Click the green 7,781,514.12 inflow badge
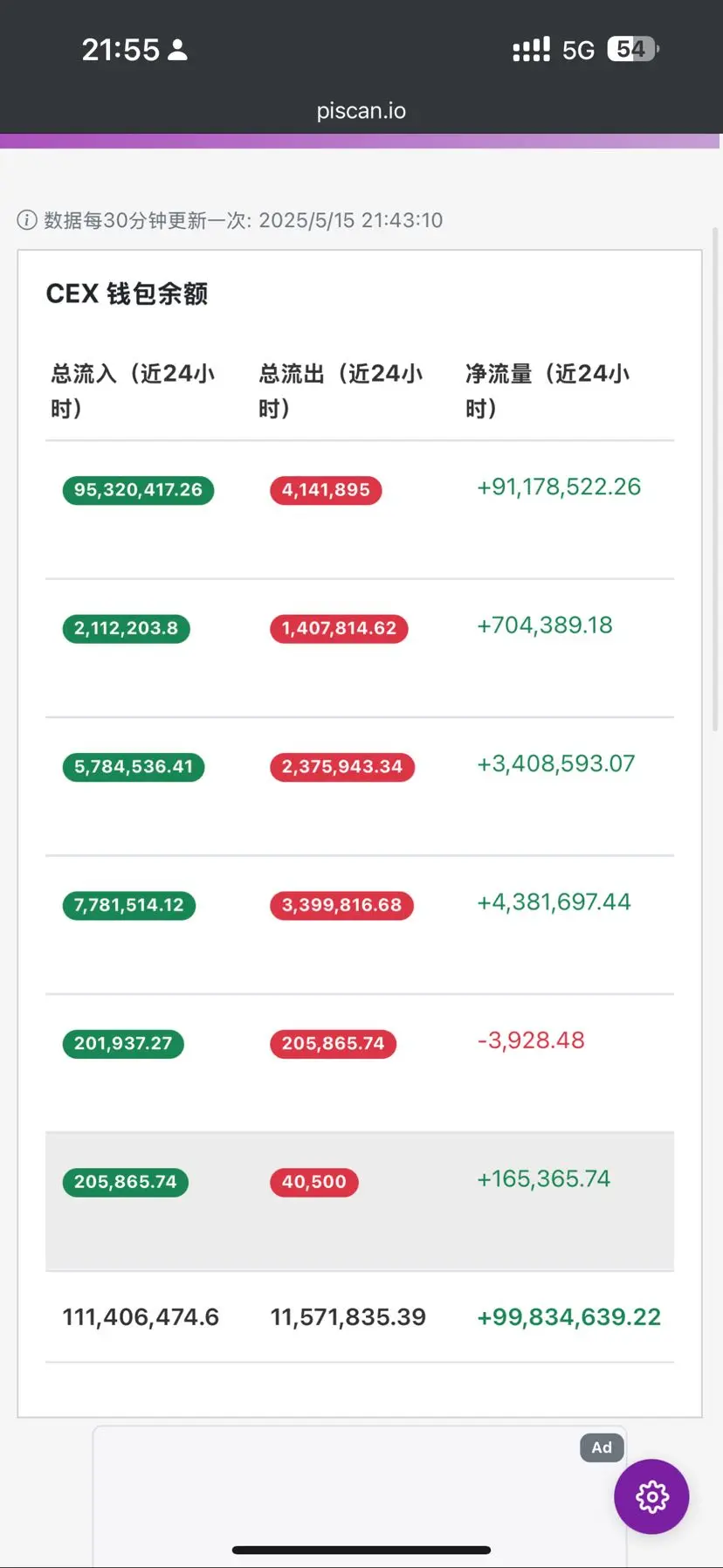Viewport: 723px width, 1568px height. [x=129, y=905]
